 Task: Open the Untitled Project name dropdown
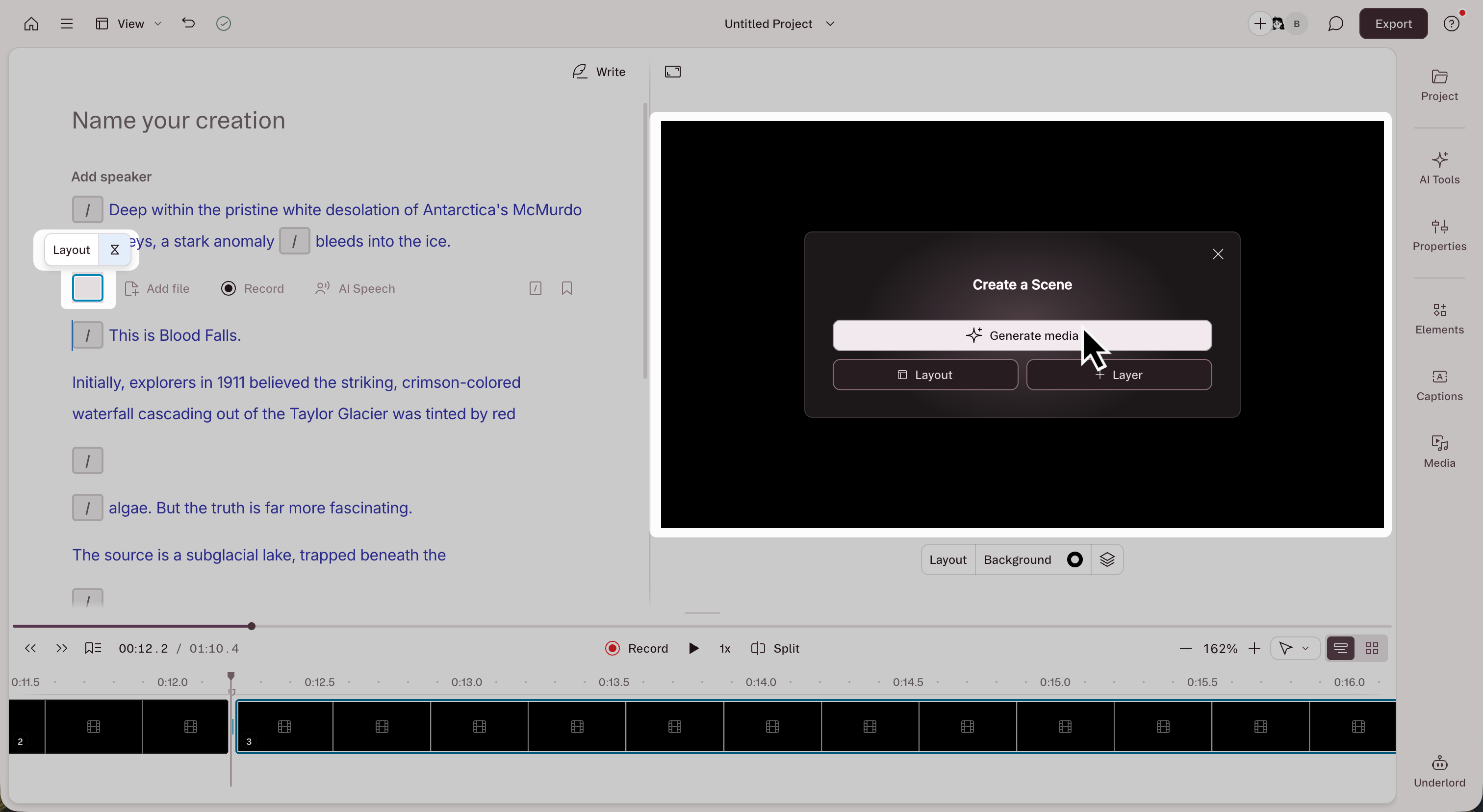pyautogui.click(x=779, y=24)
